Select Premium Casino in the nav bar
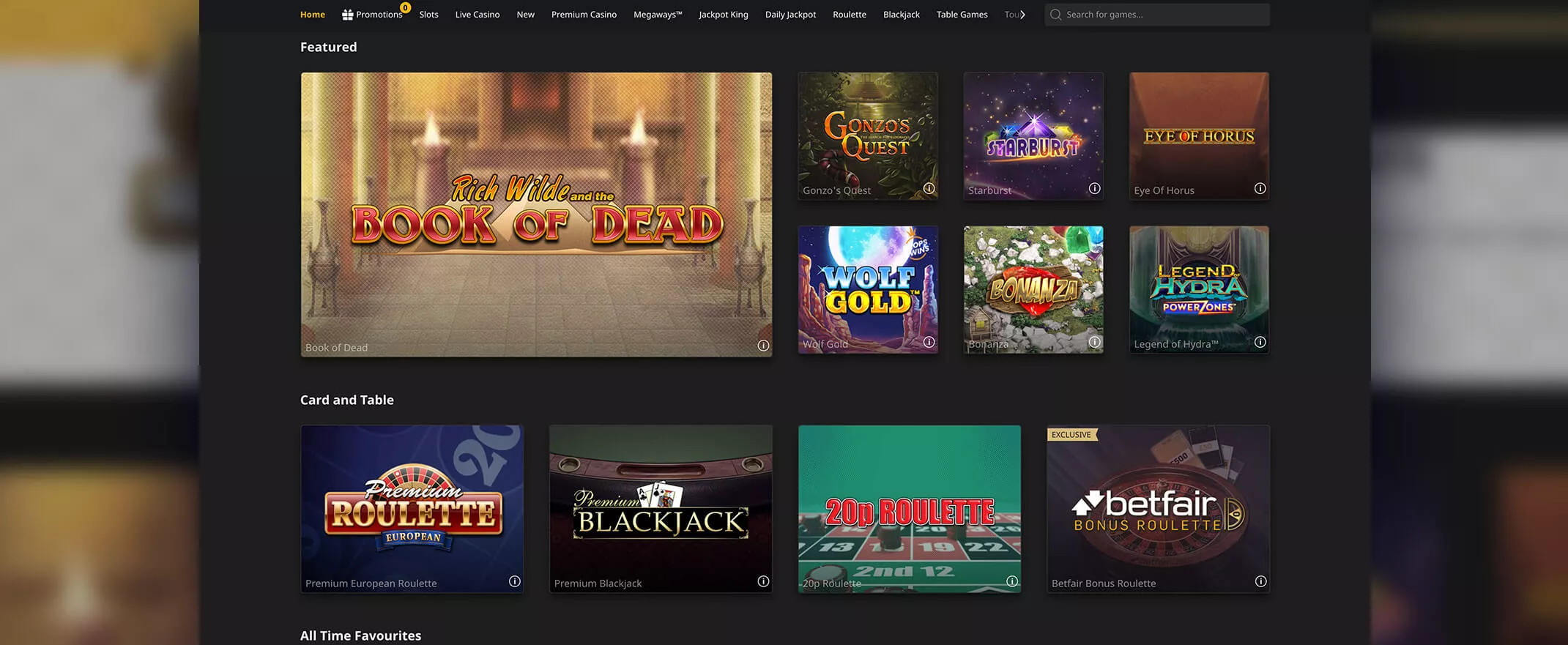The width and height of the screenshot is (1568, 645). pyautogui.click(x=584, y=15)
